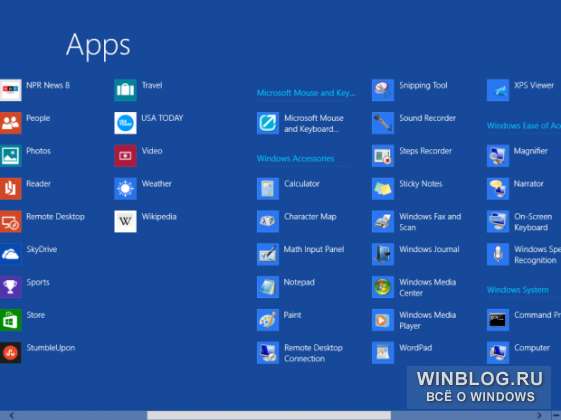Click the WordPad label text
Screen dimensions: 561x420
tap(416, 348)
